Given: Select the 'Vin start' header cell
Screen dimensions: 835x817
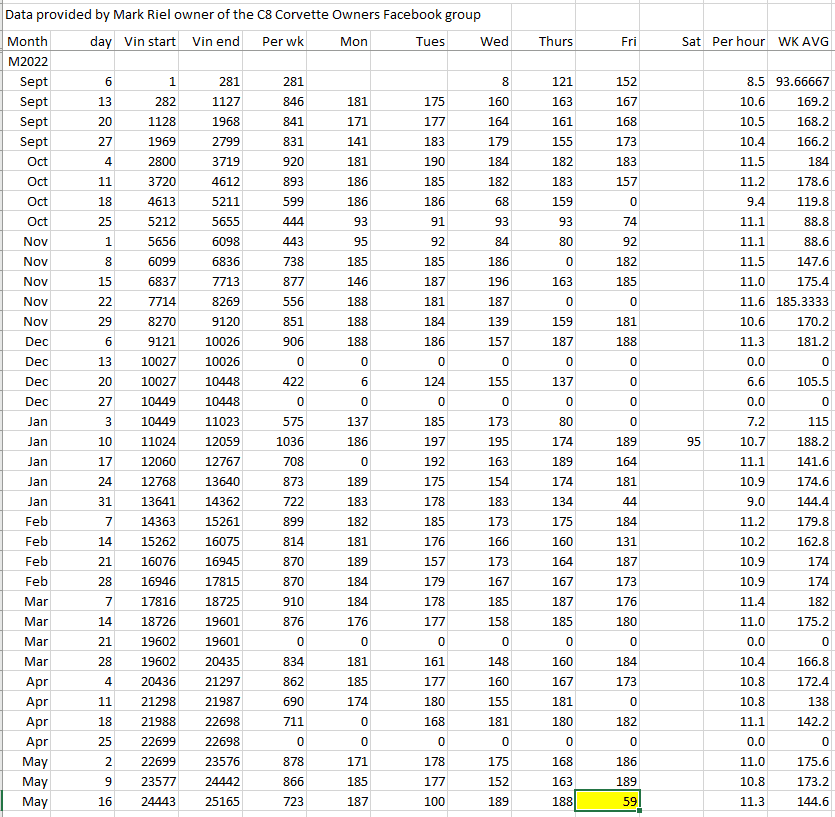Looking at the screenshot, I should tap(149, 41).
